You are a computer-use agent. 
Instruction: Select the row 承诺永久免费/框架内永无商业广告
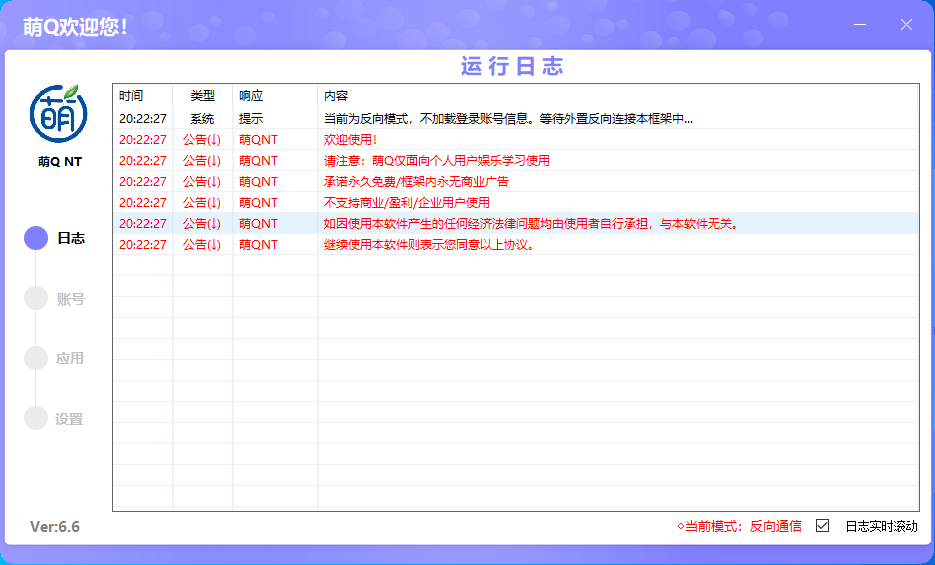click(x=516, y=181)
